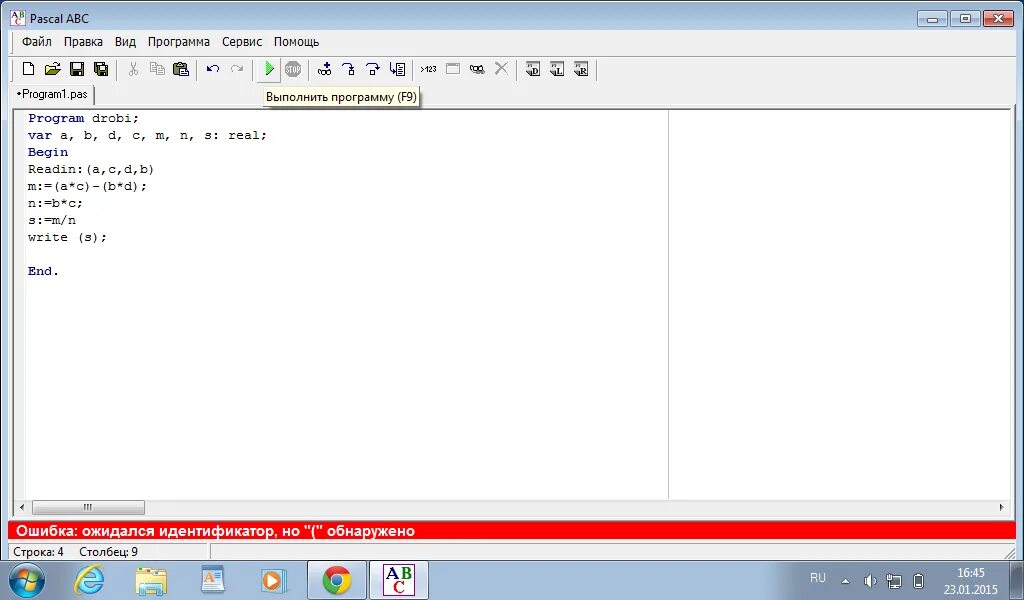The image size is (1024, 600).
Task: Click the toolbar icon labeled L
Action: pyautogui.click(x=557, y=69)
